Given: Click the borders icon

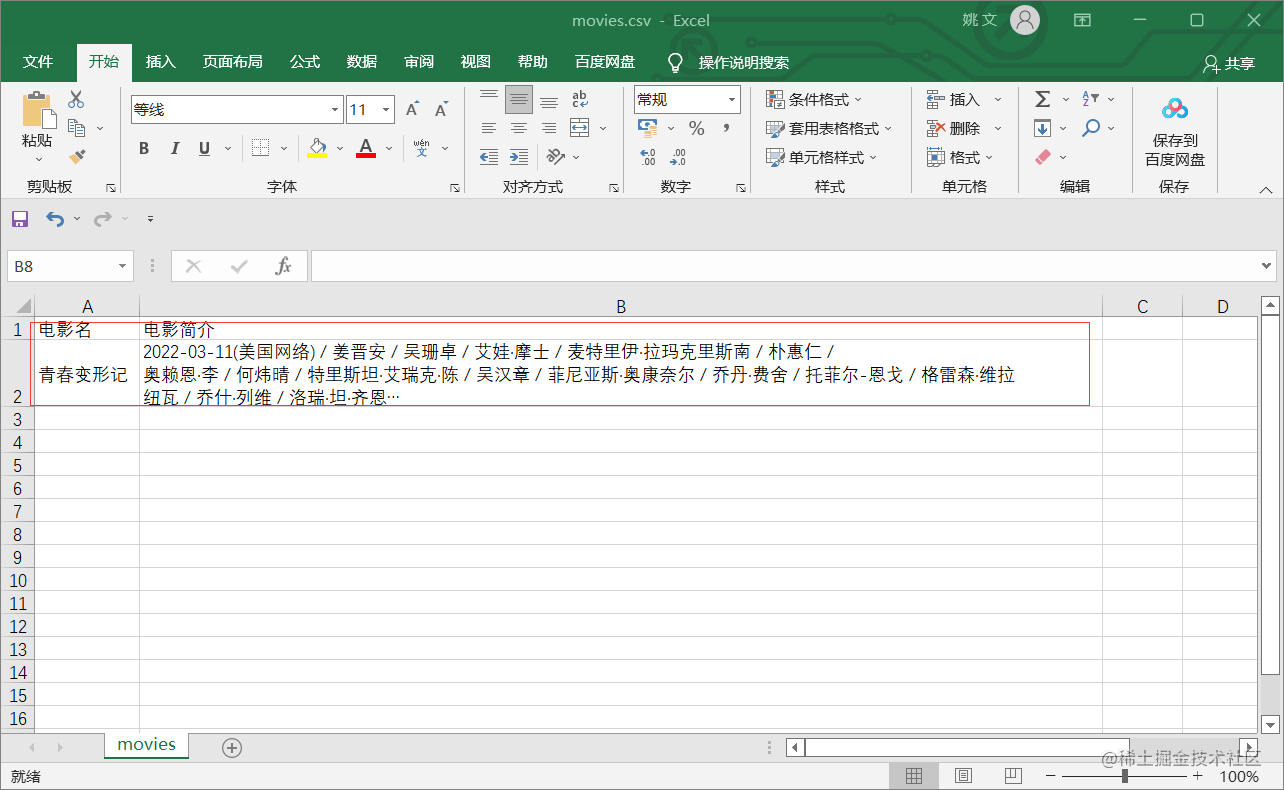Looking at the screenshot, I should tap(260, 148).
